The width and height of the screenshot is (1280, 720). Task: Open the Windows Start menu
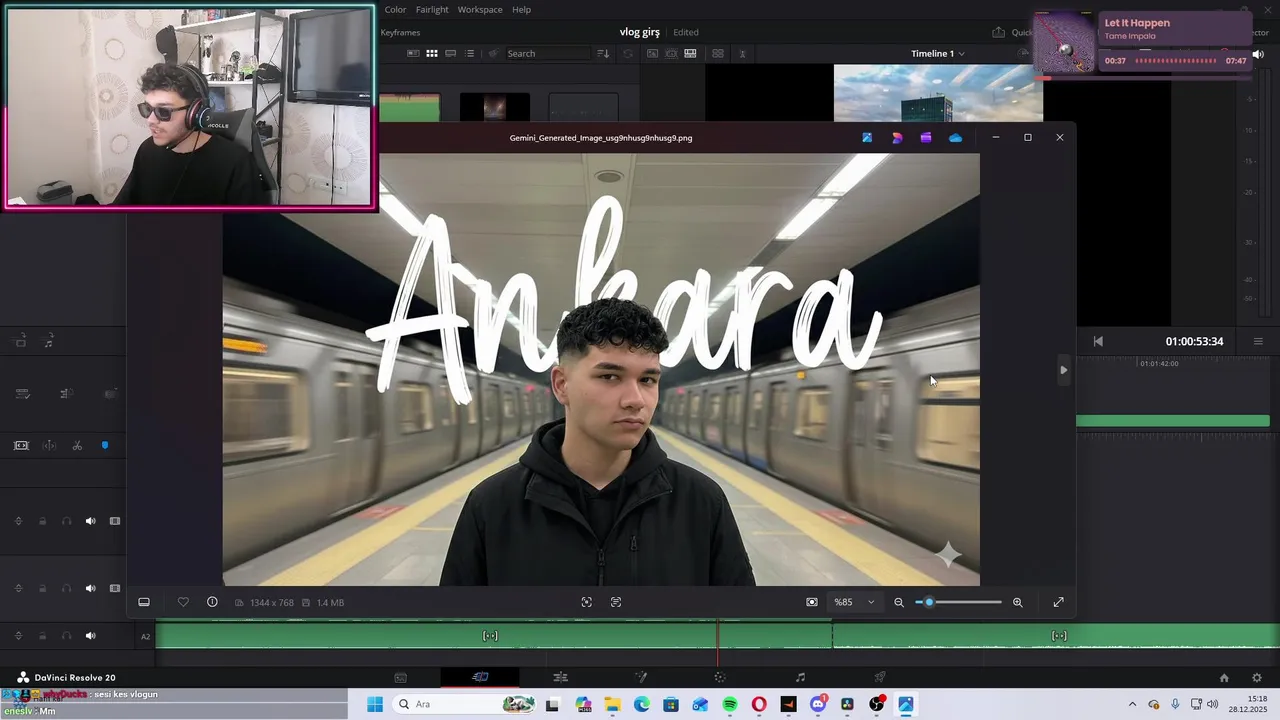pos(375,704)
